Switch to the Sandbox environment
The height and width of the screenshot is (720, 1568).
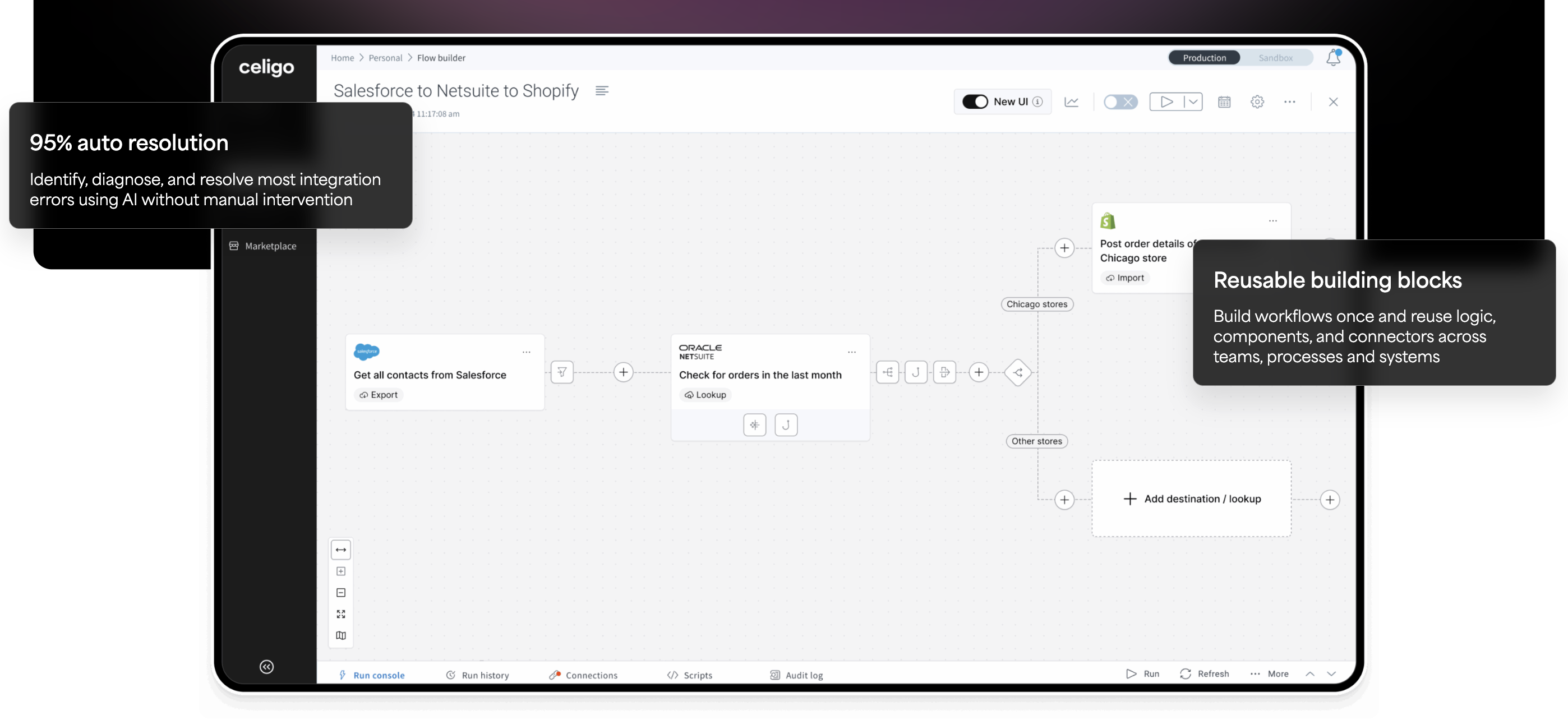(x=1275, y=58)
